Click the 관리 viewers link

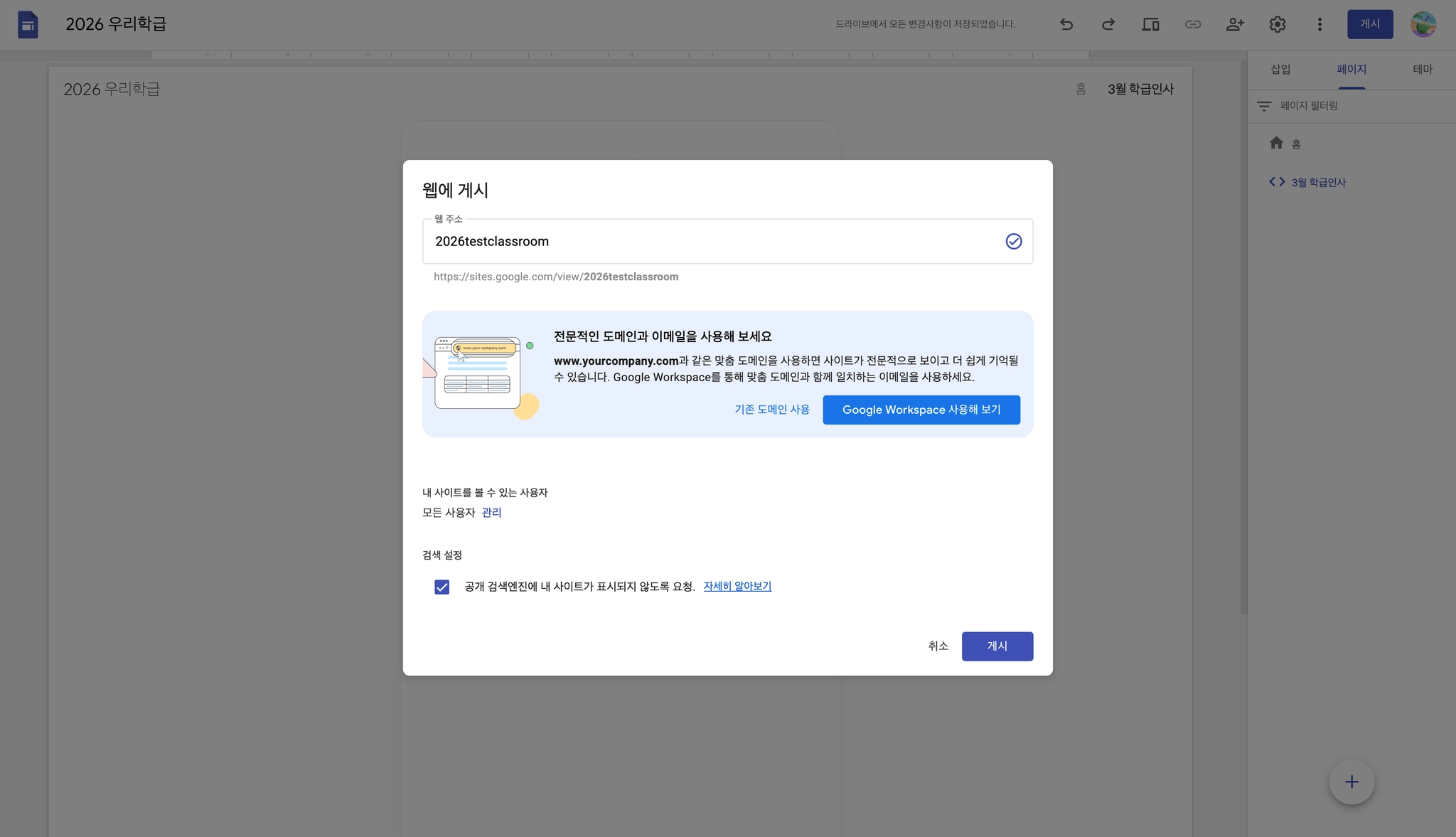pyautogui.click(x=491, y=512)
